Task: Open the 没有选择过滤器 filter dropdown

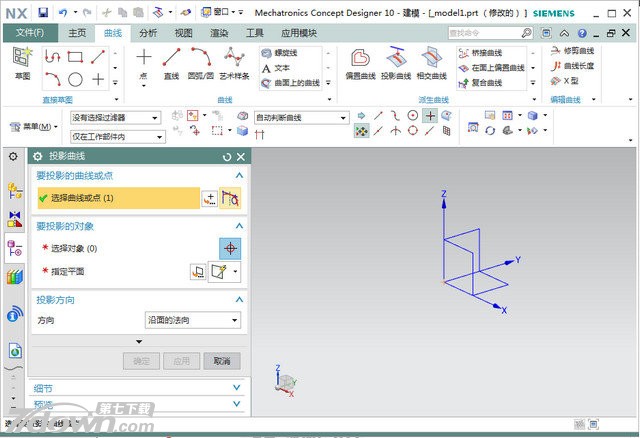Action: click(116, 118)
